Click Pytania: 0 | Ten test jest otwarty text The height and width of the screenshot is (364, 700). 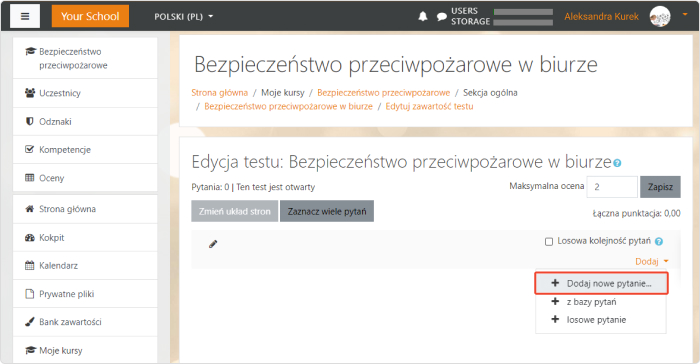(253, 187)
